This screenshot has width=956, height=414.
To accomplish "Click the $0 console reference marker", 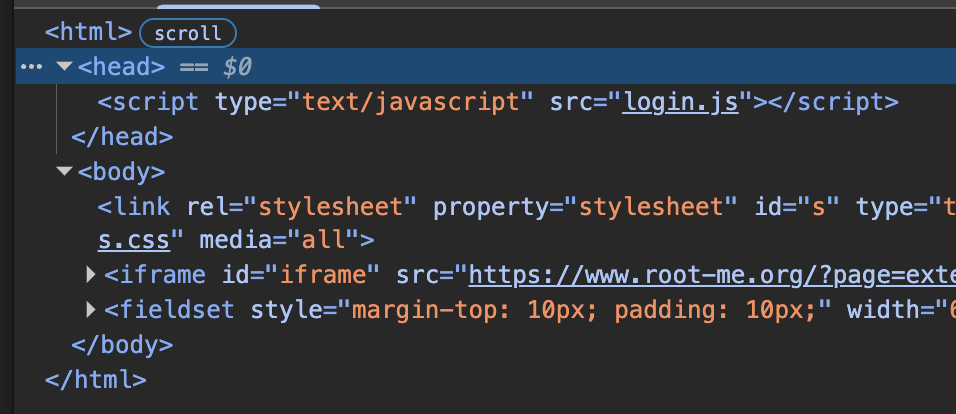I will pyautogui.click(x=237, y=67).
